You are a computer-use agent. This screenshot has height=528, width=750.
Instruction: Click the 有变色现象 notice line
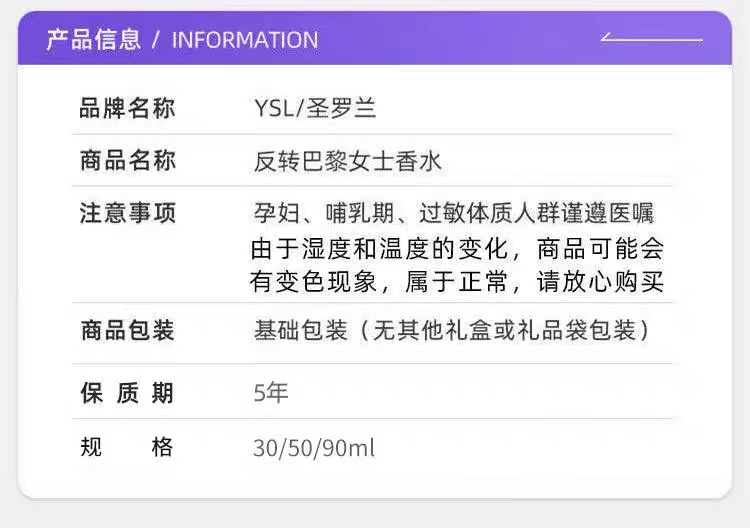(456, 282)
